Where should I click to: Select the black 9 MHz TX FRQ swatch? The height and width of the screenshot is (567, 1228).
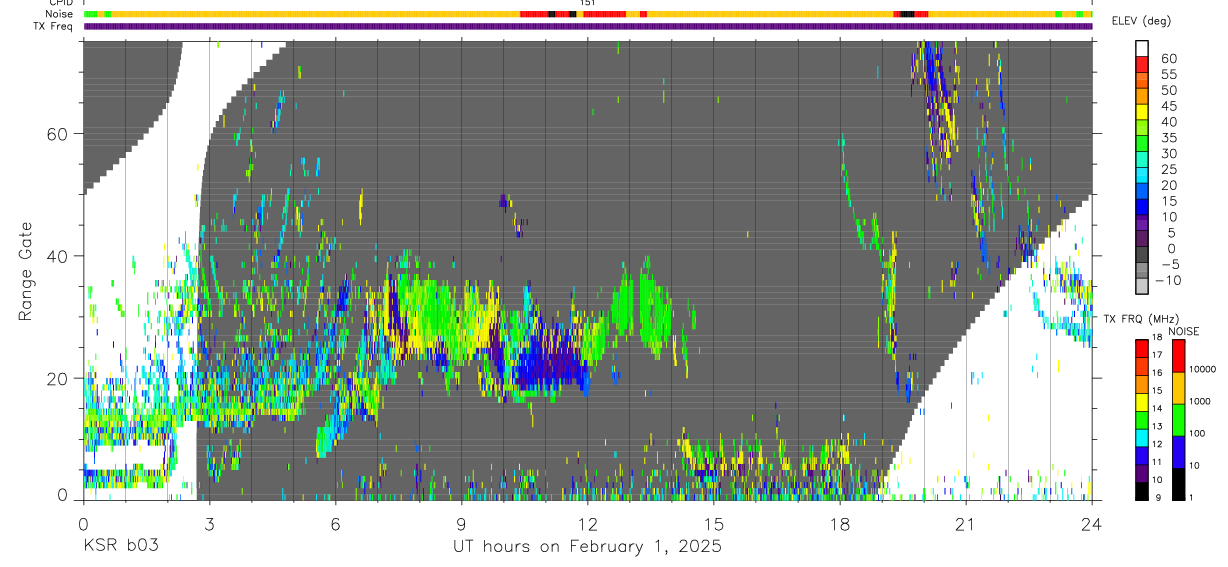[x=1142, y=491]
